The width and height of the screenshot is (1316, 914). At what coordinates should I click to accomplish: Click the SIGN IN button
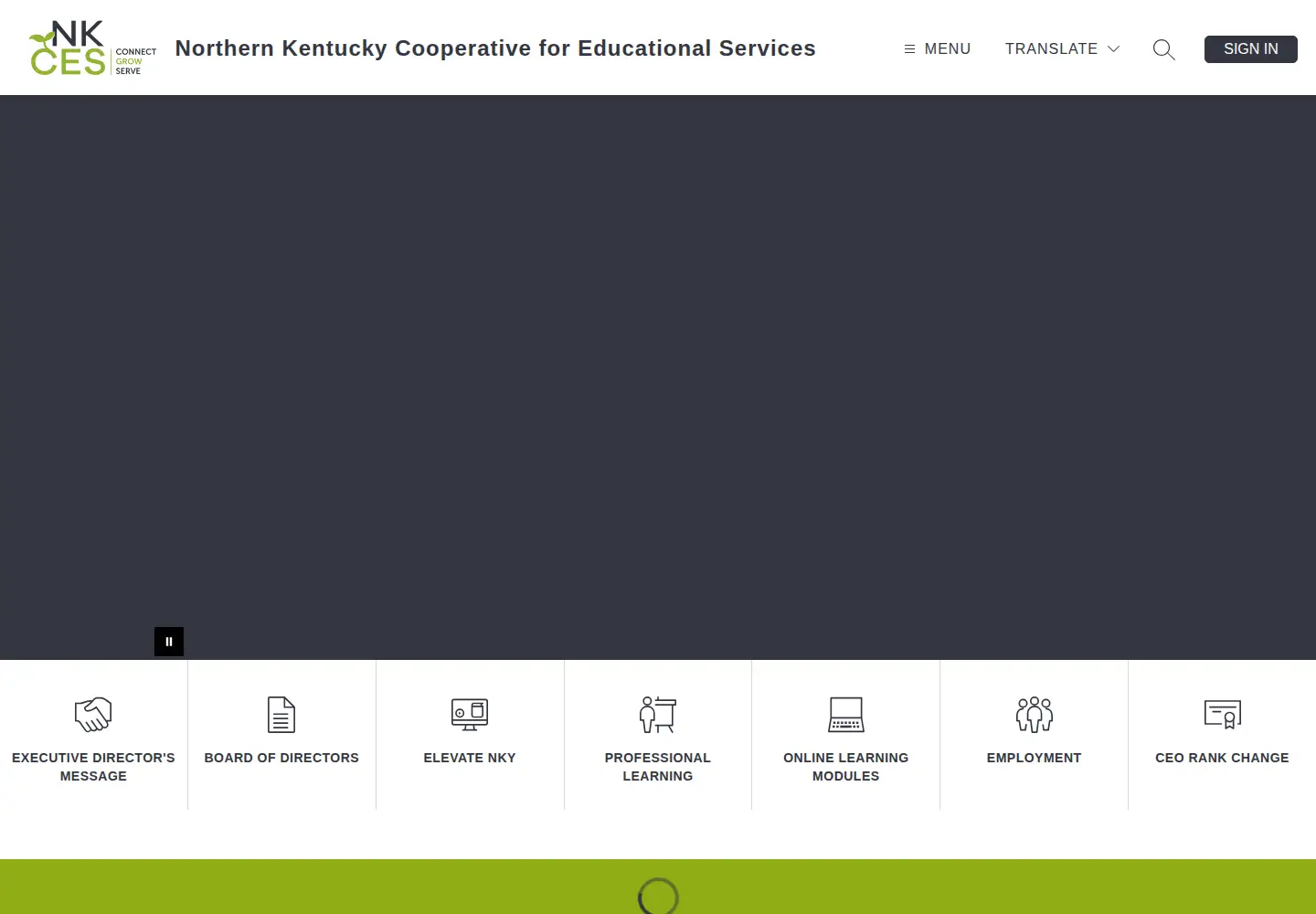pos(1251,49)
